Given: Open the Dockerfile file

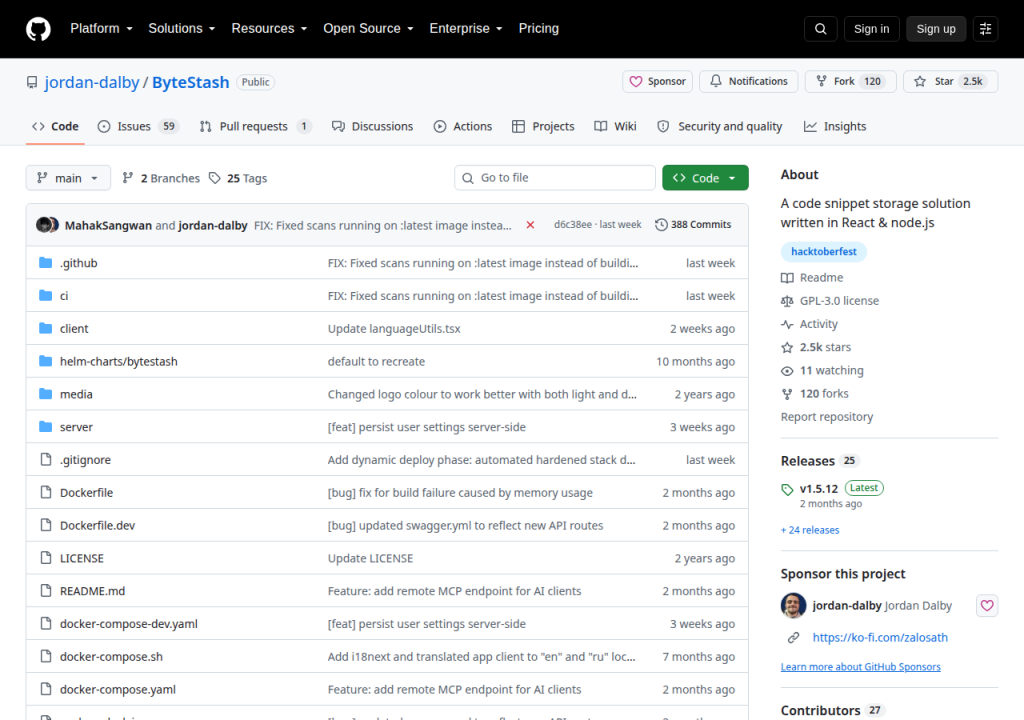Looking at the screenshot, I should click(86, 493).
